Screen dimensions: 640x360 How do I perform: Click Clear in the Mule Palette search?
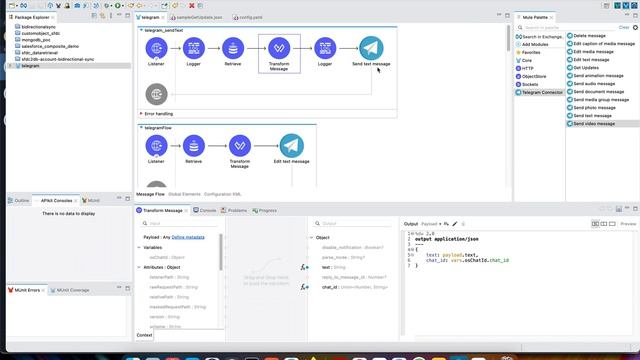point(624,27)
